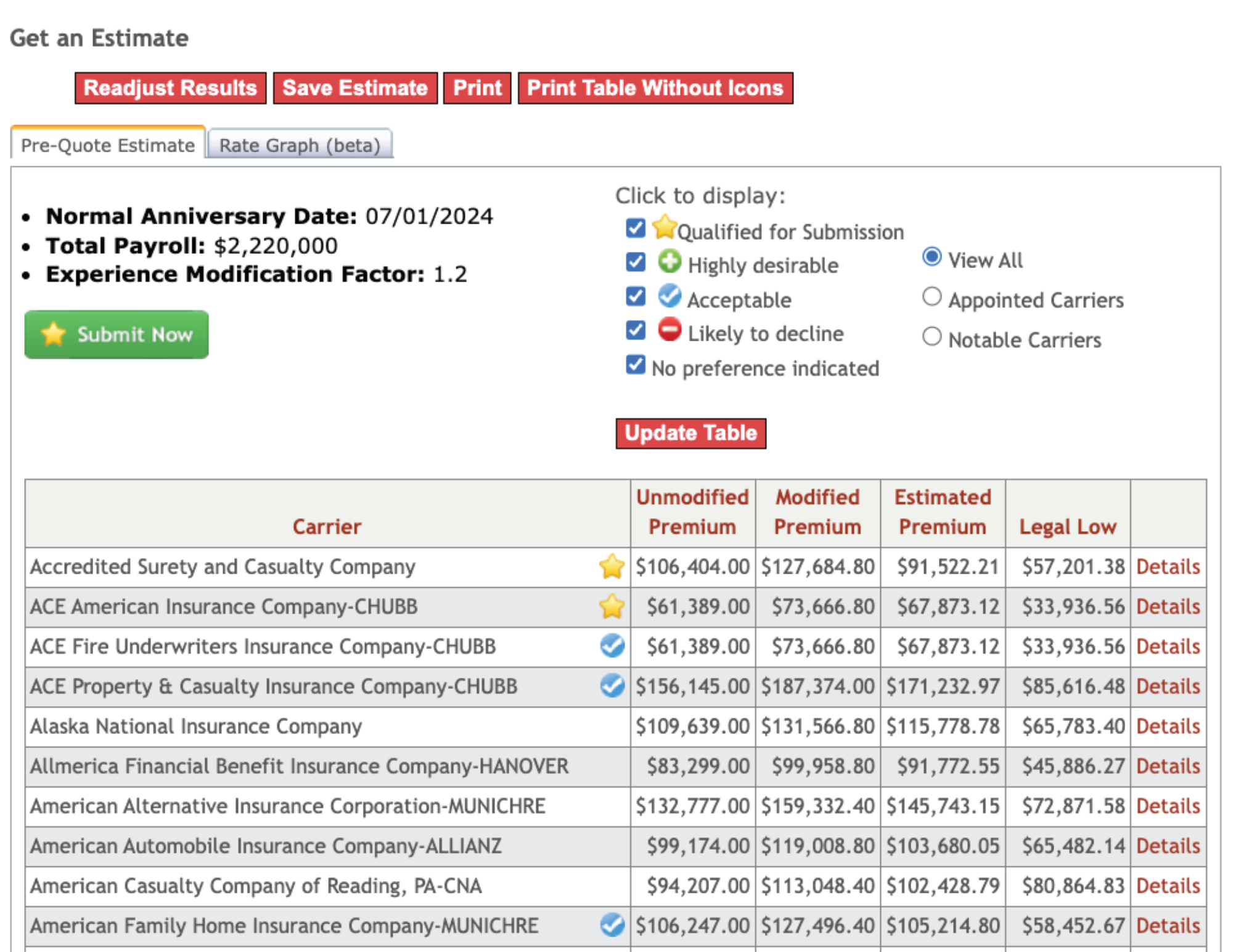Click the yellow star inside Submit Now button
The width and height of the screenshot is (1233, 952).
click(53, 335)
